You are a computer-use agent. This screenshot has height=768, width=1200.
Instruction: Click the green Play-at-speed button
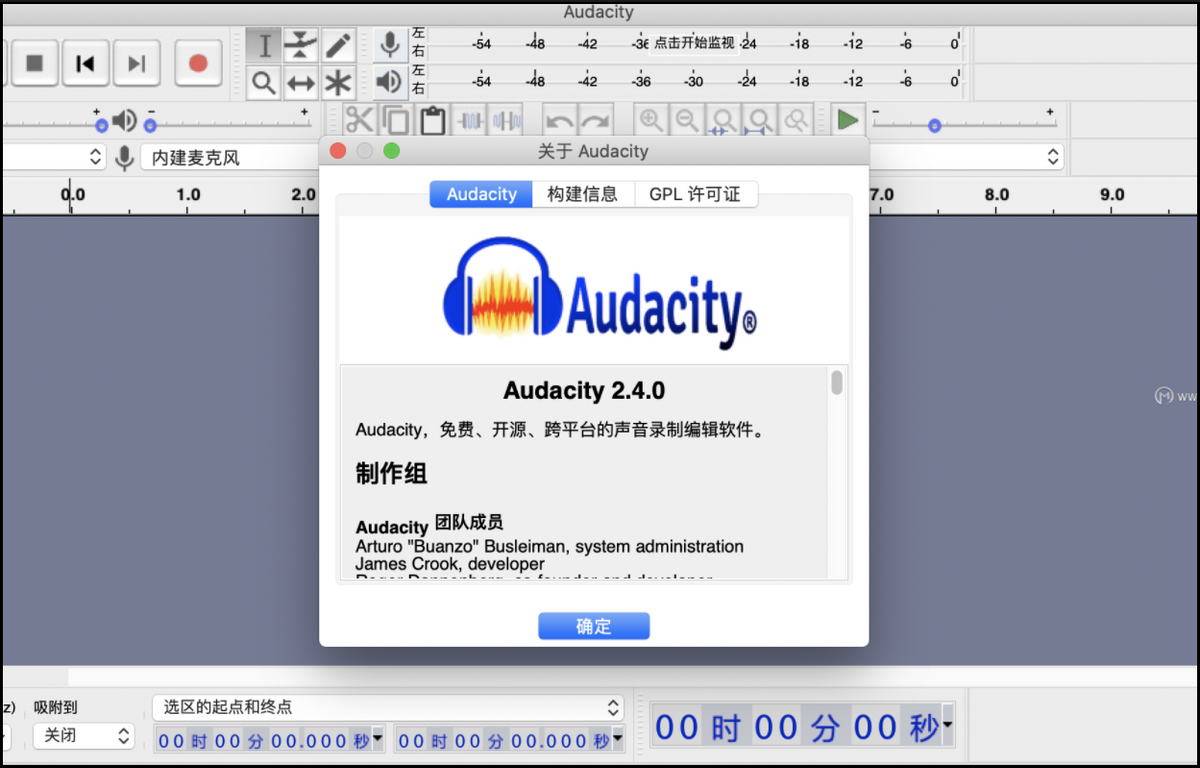pyautogui.click(x=848, y=121)
